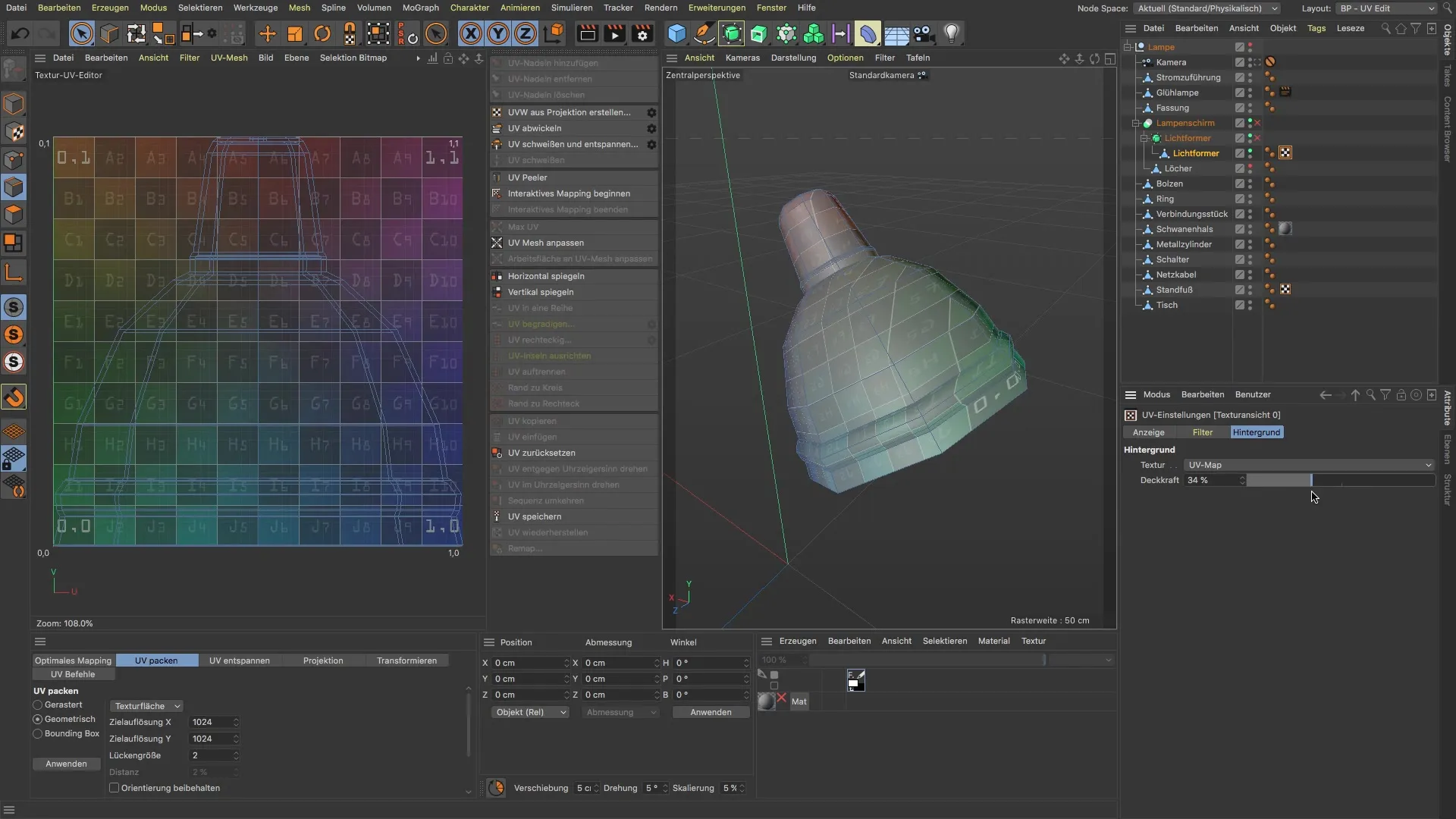Select the Rotate tool icon
Viewport: 1456px width, 819px height.
pyautogui.click(x=322, y=33)
